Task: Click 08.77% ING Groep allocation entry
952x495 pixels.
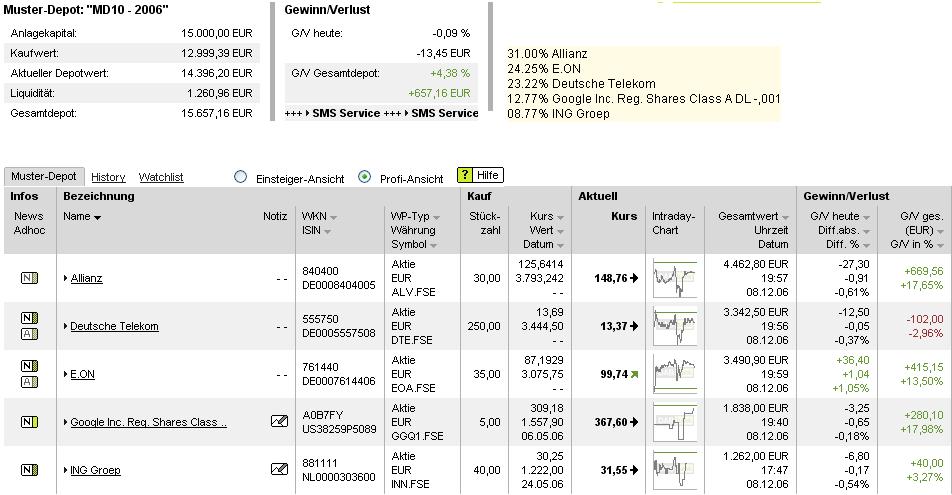Action: (558, 114)
